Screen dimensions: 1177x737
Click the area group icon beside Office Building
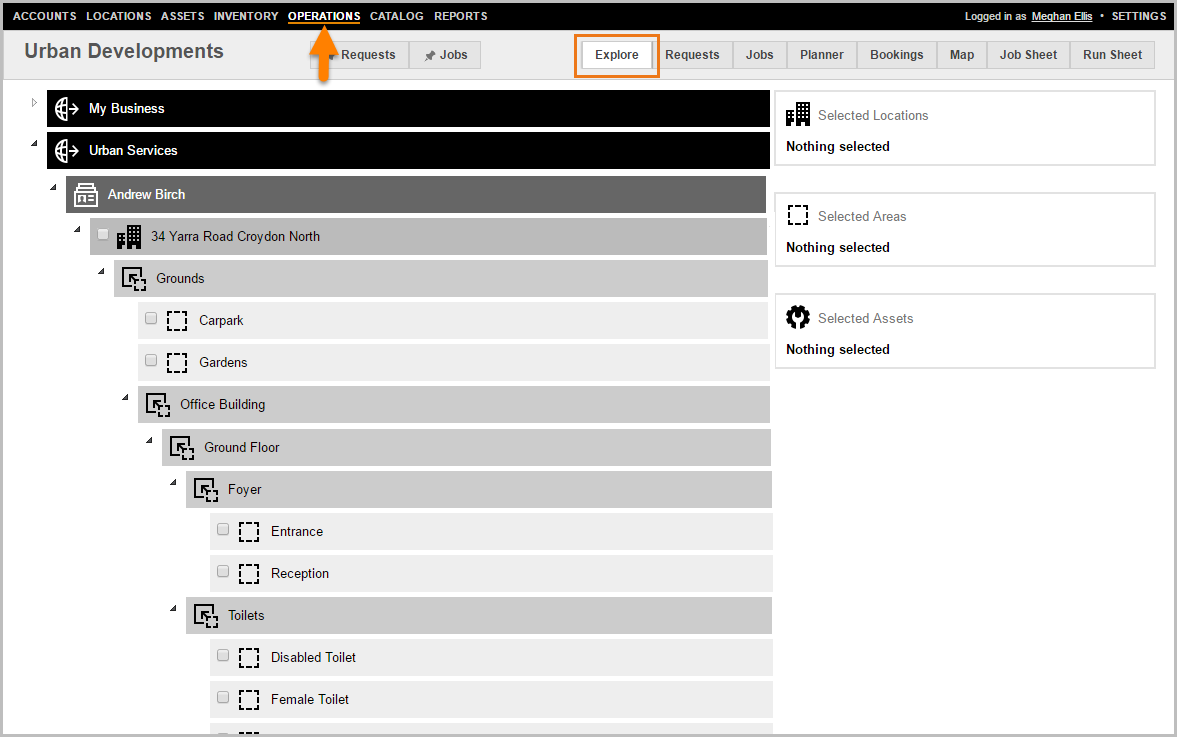point(158,405)
